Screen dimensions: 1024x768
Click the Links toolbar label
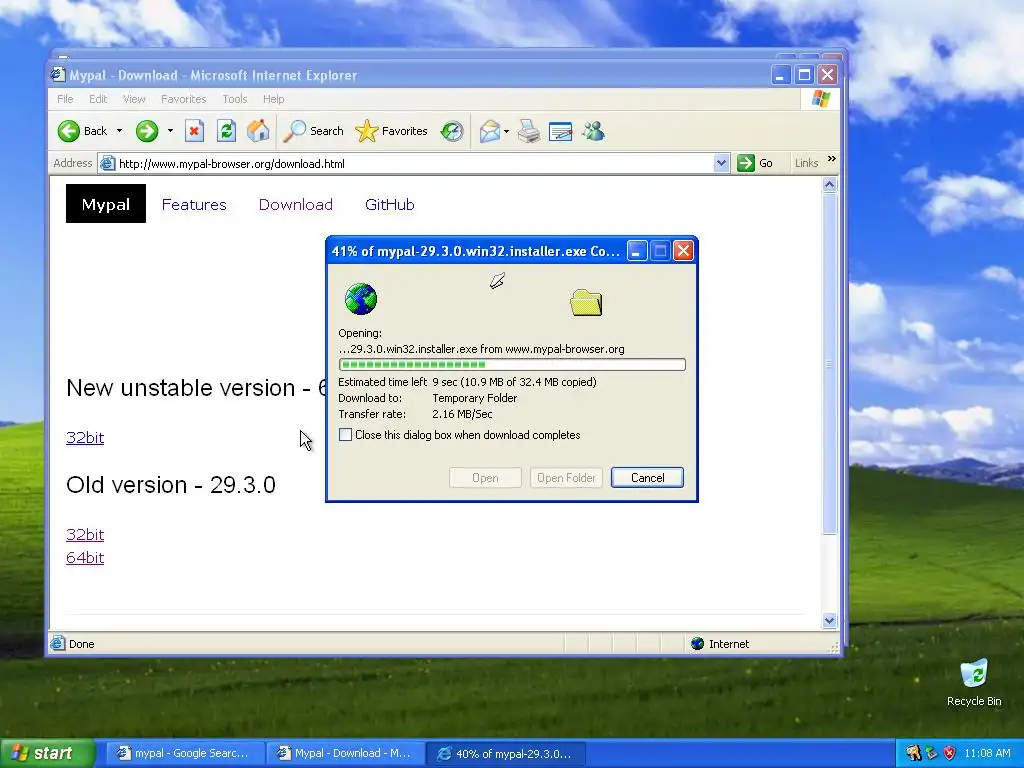807,163
